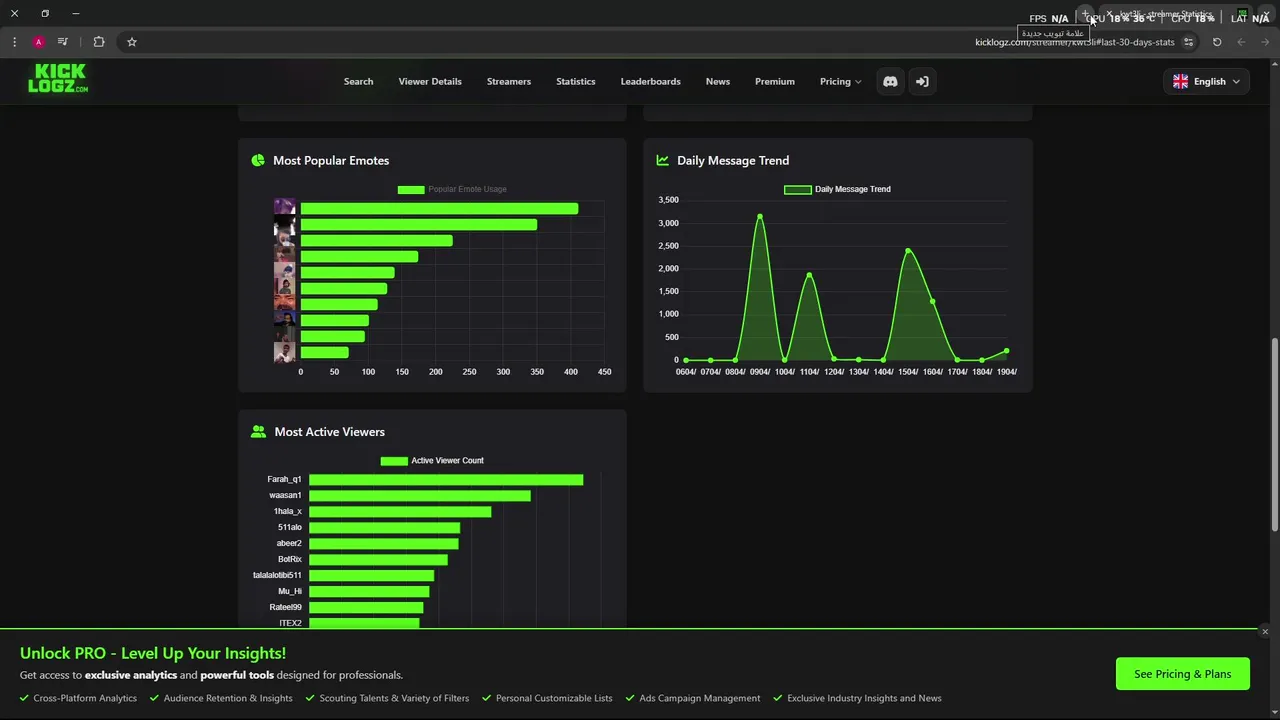The width and height of the screenshot is (1280, 720).
Task: Open the Discord server icon
Action: click(890, 82)
